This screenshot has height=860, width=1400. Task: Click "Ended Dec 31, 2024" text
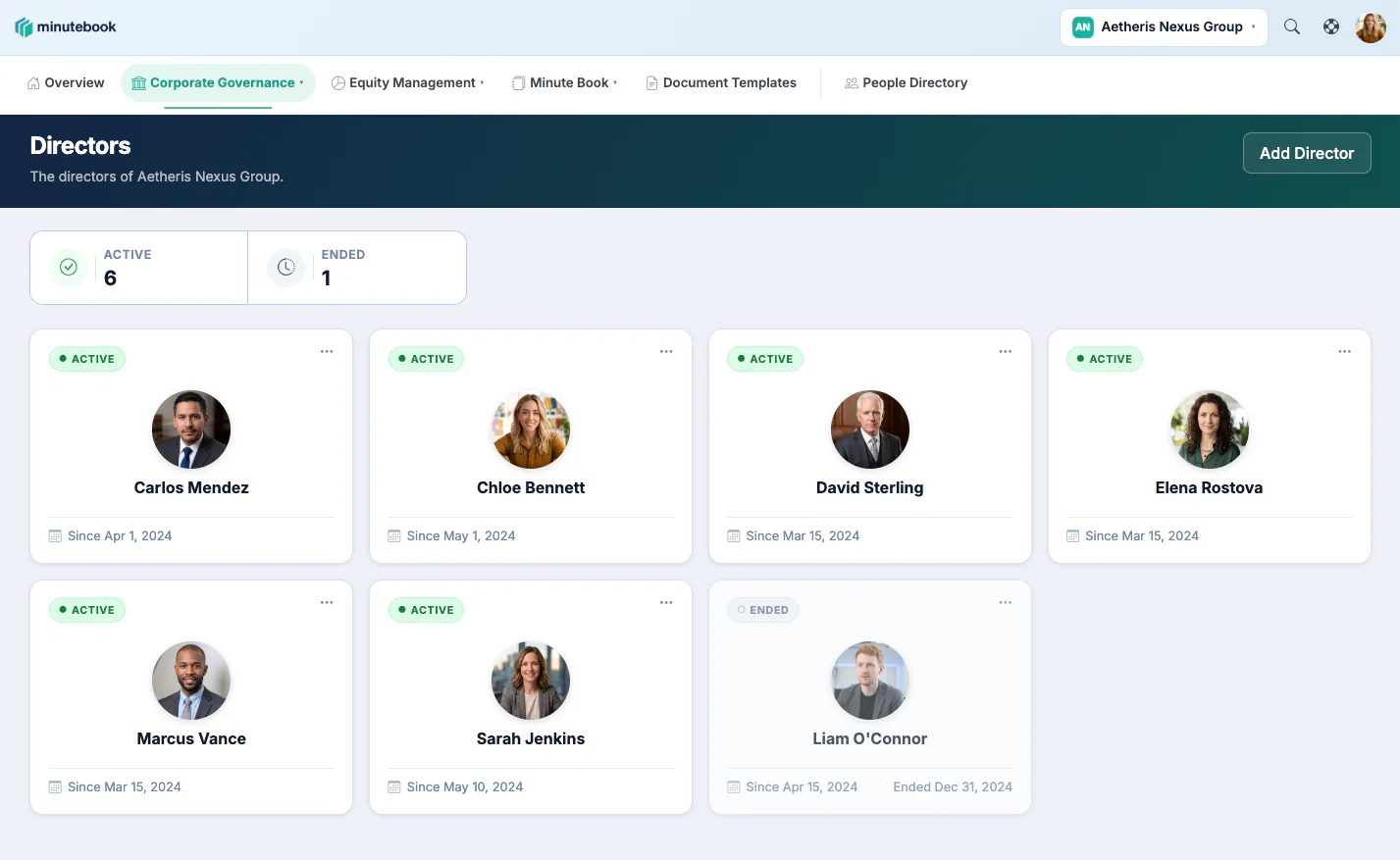(953, 787)
